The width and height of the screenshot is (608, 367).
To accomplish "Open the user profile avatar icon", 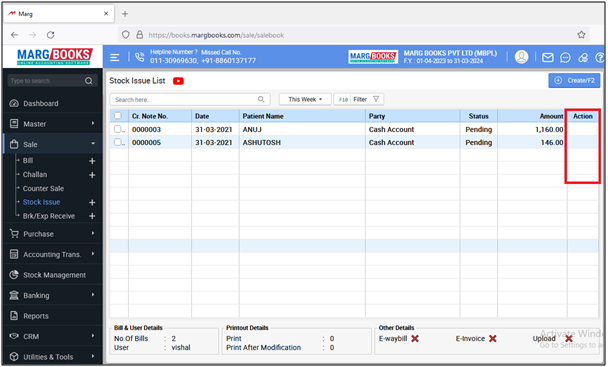I will point(521,57).
